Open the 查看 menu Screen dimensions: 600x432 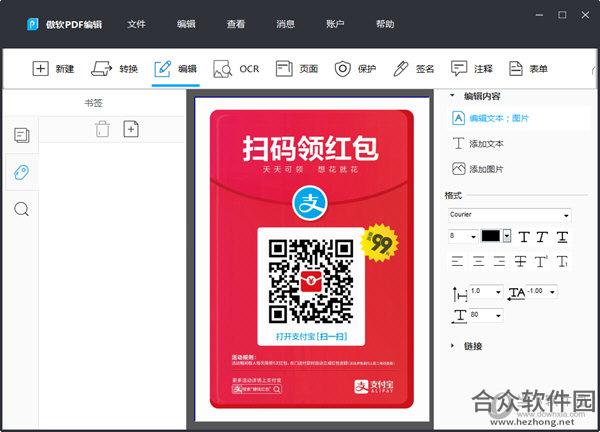[x=236, y=24]
